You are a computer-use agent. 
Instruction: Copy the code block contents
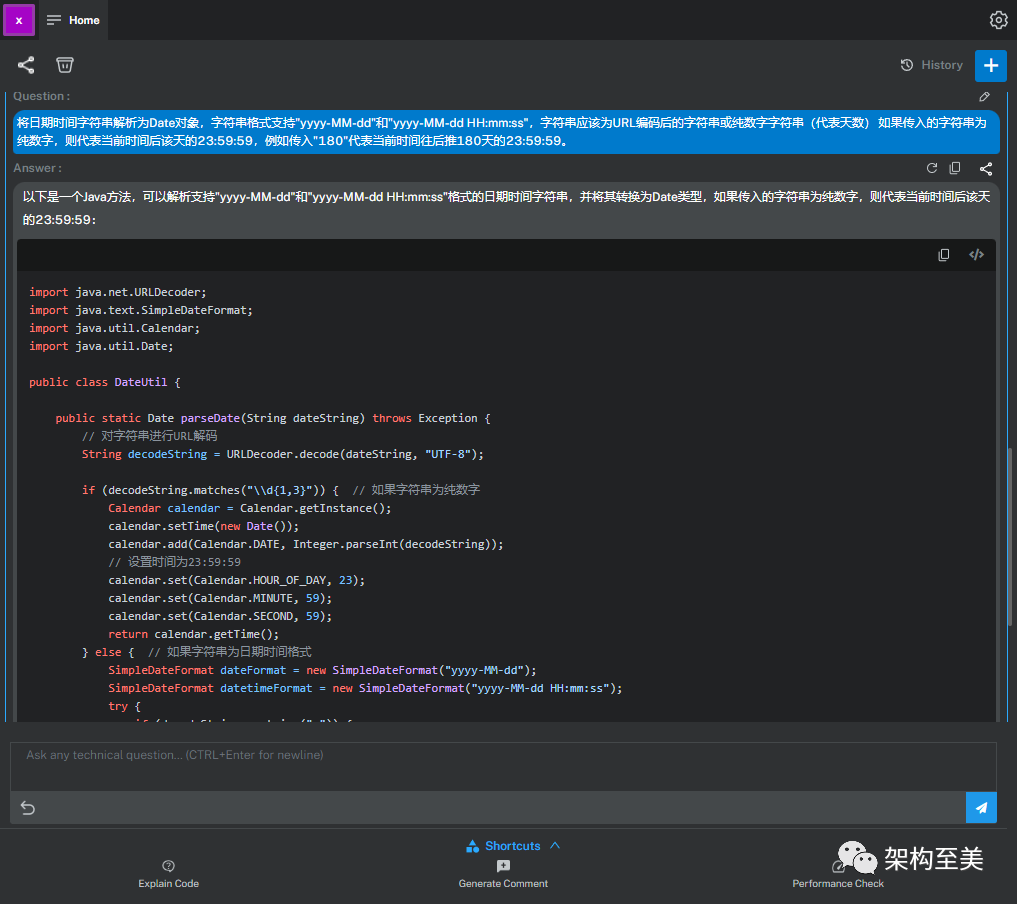click(x=944, y=255)
